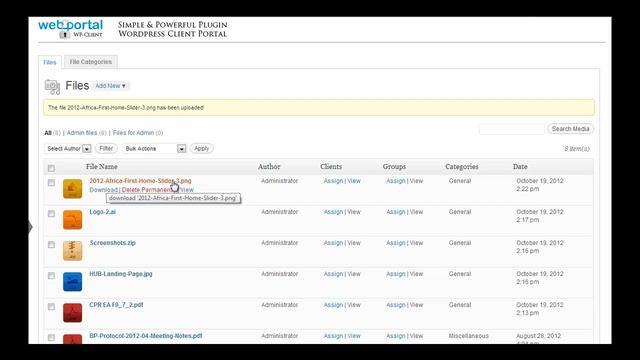Image resolution: width=640 pixels, height=360 pixels.
Task: Click the 8 item(s) count text
Action: [577, 149]
